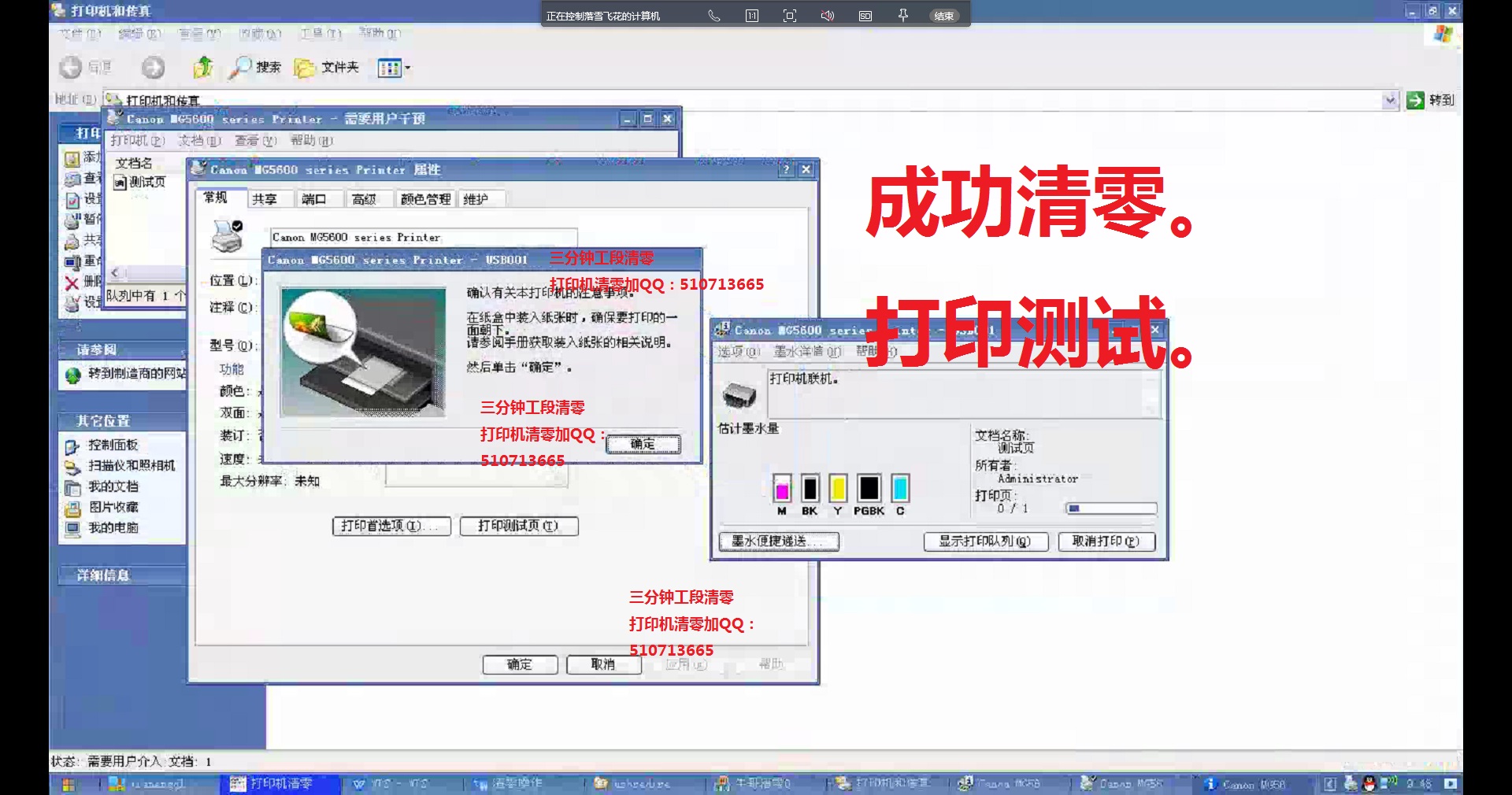Click 确定 in the USB001 paper dialog
This screenshot has height=795, width=1512.
click(x=643, y=445)
